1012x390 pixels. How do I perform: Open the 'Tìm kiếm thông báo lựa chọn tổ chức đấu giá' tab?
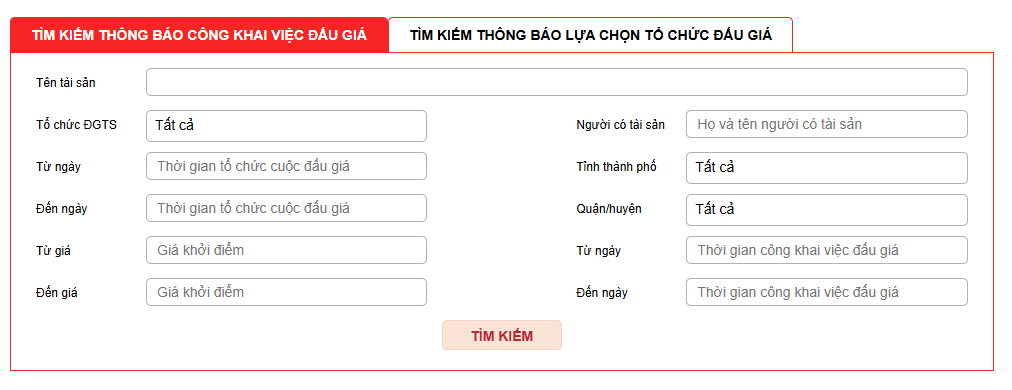(x=591, y=35)
